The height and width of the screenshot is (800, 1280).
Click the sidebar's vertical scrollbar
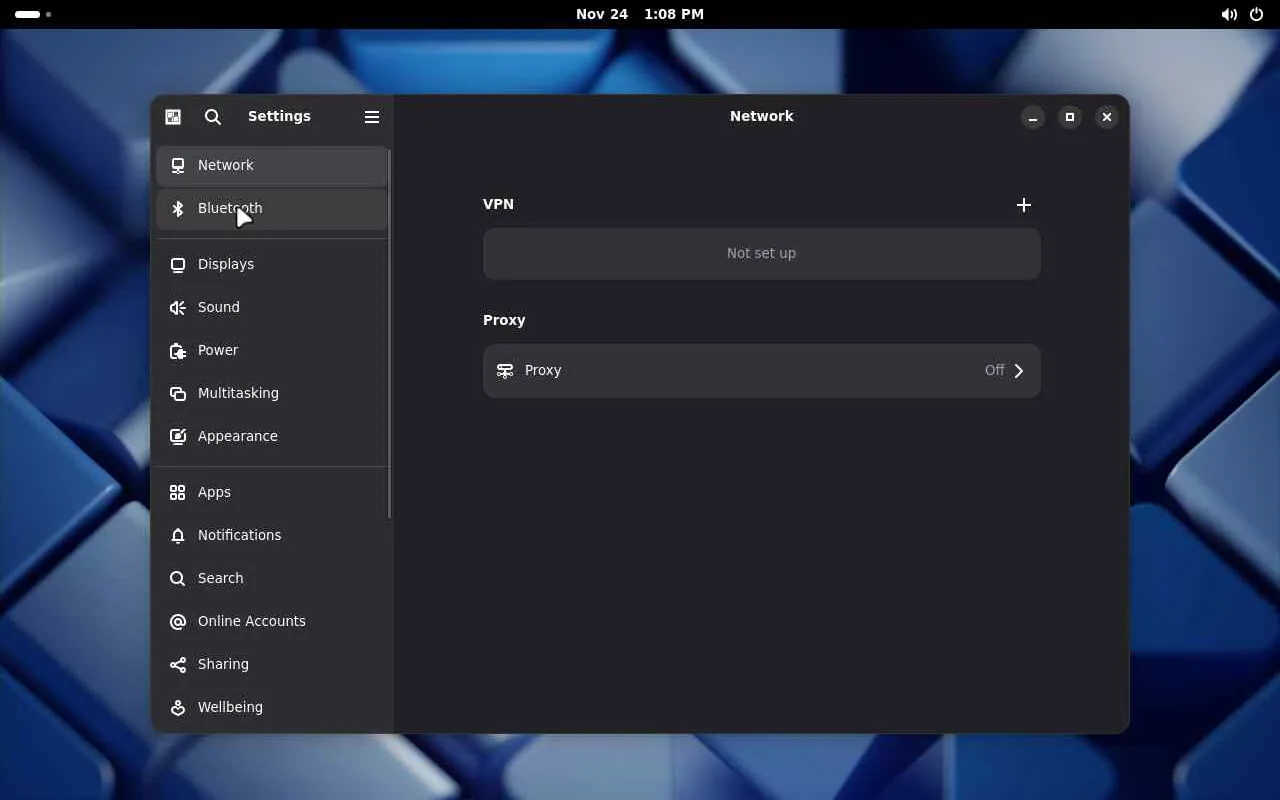click(390, 333)
